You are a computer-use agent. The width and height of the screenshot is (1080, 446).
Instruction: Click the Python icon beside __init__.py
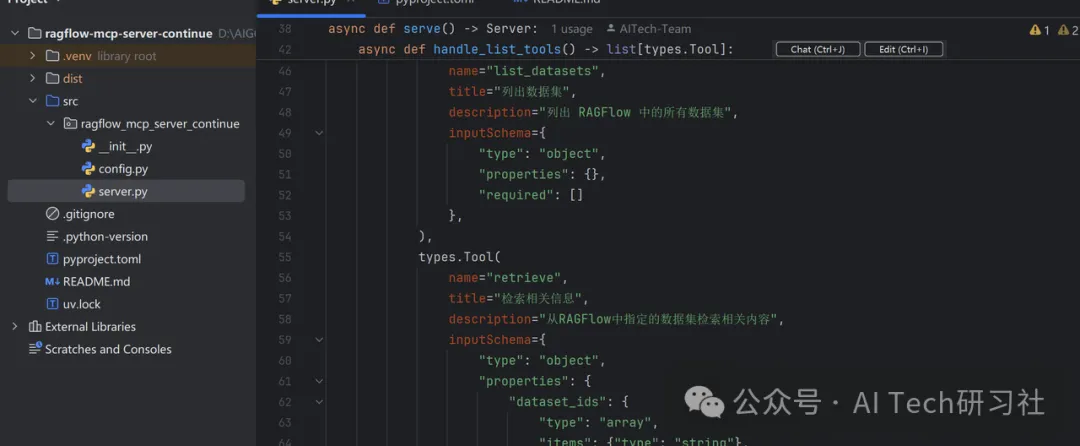(x=88, y=146)
